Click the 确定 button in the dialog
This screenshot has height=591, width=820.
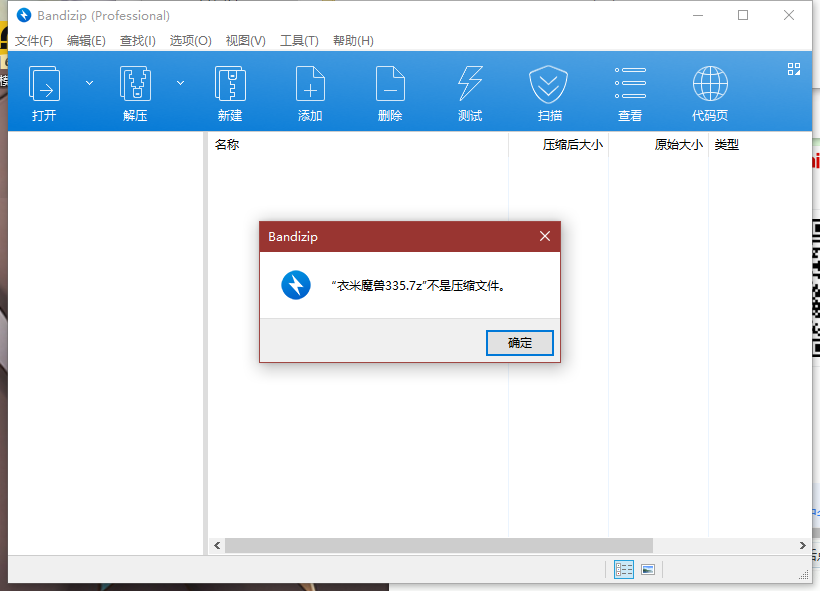click(520, 343)
